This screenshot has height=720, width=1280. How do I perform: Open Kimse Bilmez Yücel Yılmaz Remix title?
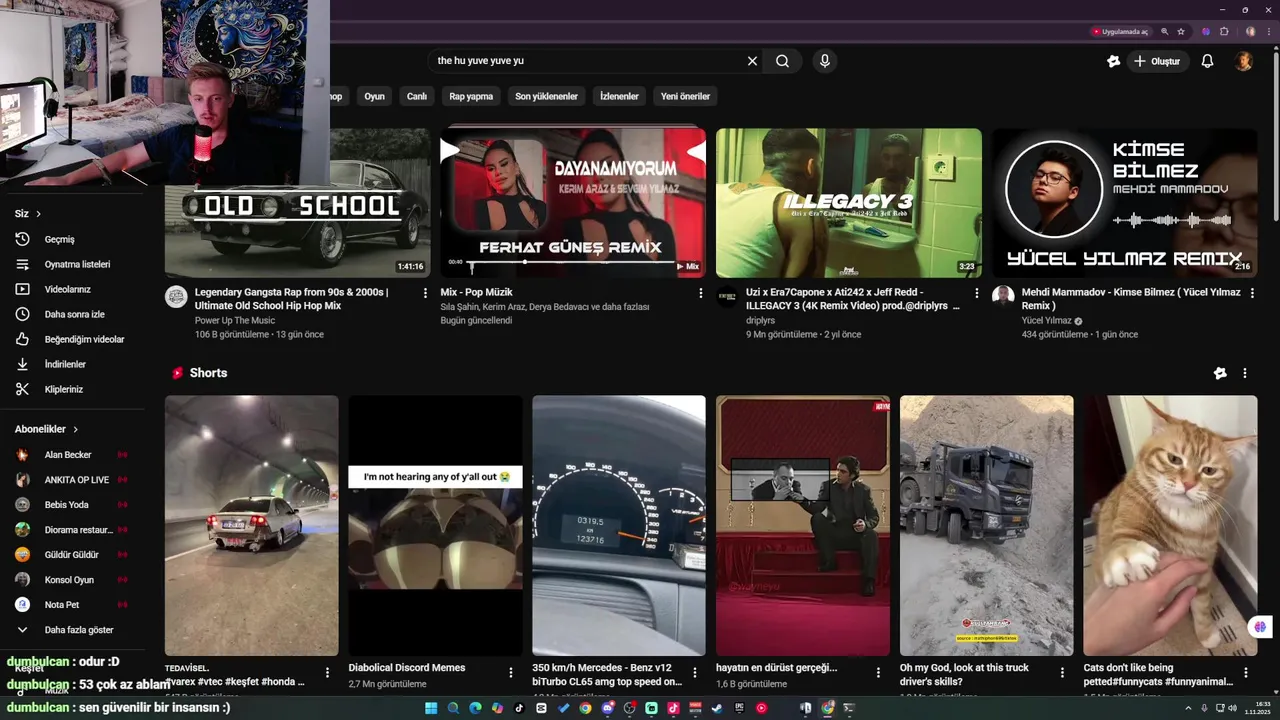click(1131, 299)
